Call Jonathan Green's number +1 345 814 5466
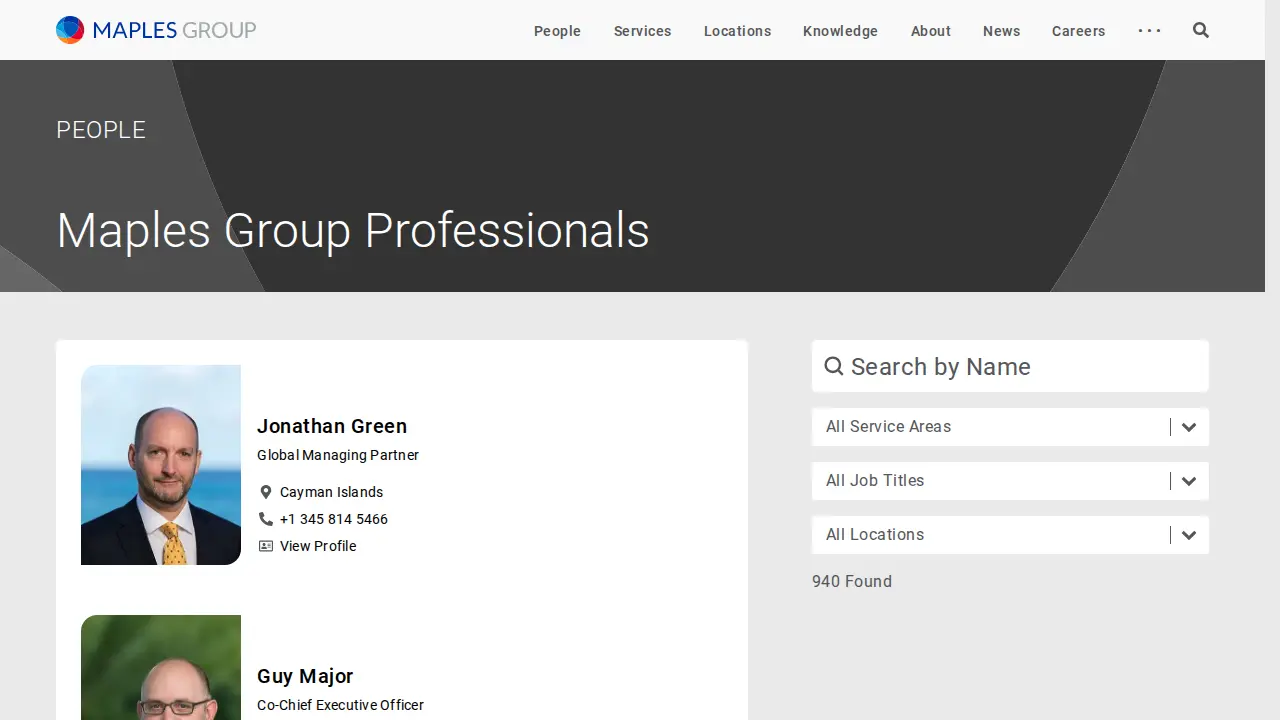Image resolution: width=1280 pixels, height=720 pixels. point(334,519)
